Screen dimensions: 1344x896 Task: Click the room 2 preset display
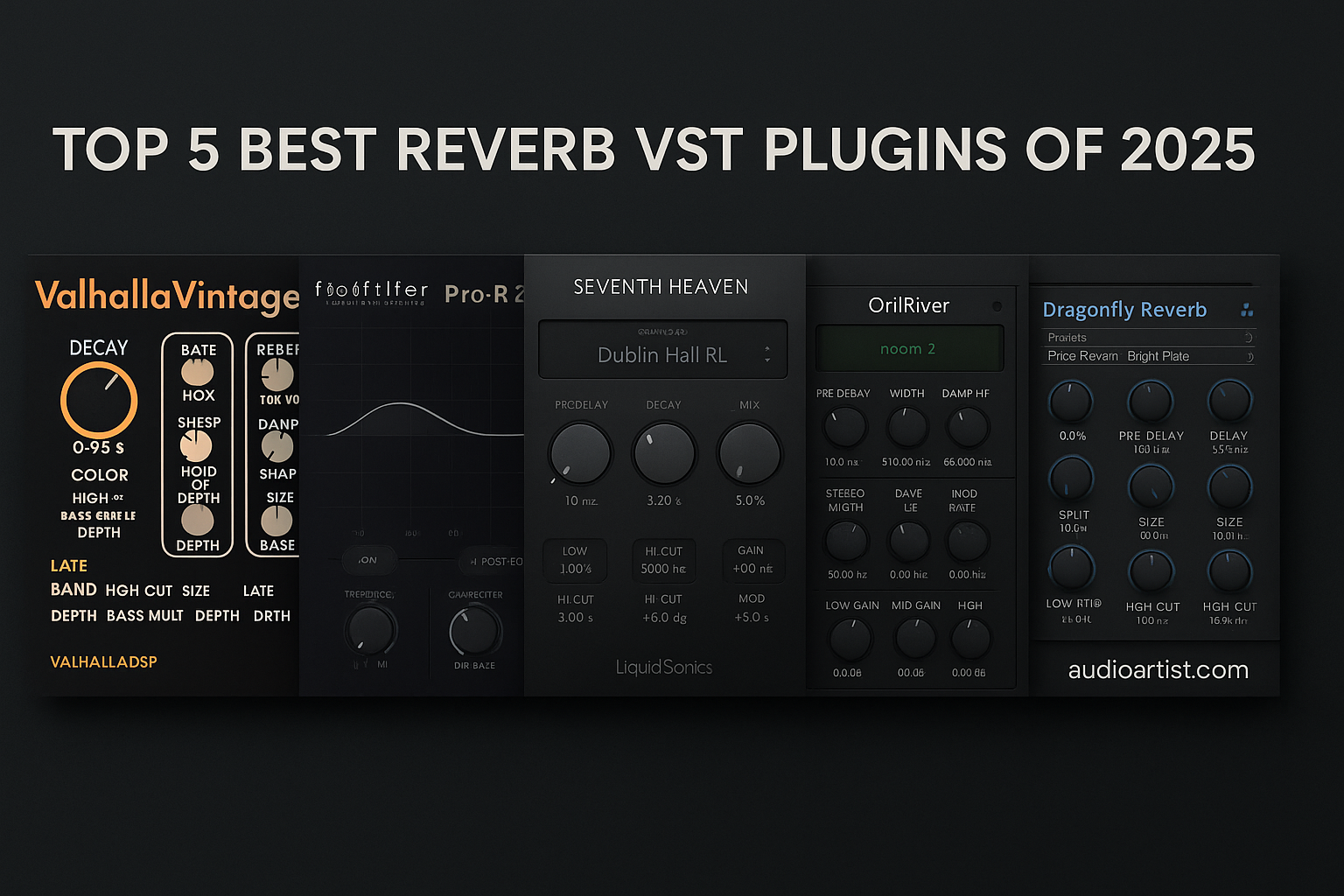(907, 347)
